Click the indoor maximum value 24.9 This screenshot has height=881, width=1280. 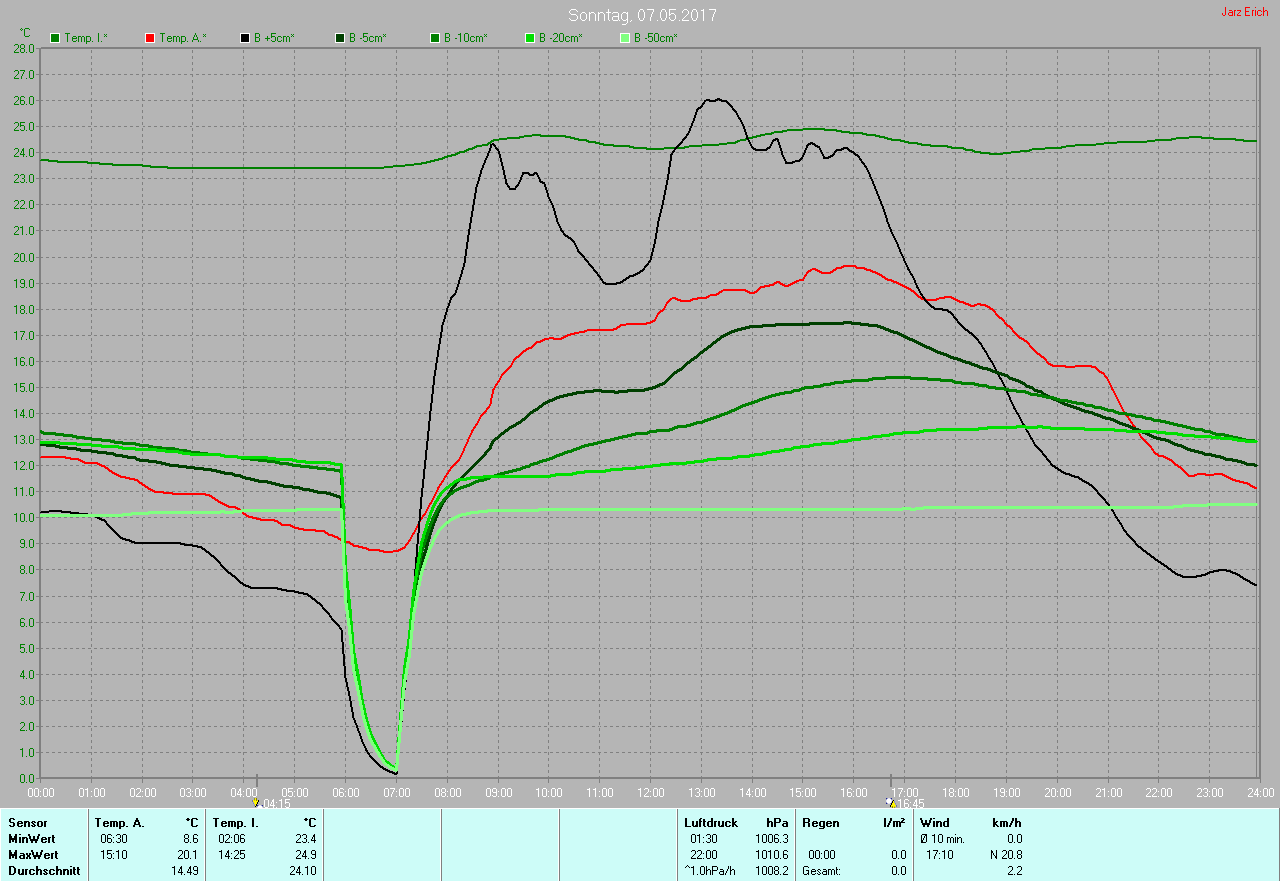(304, 855)
